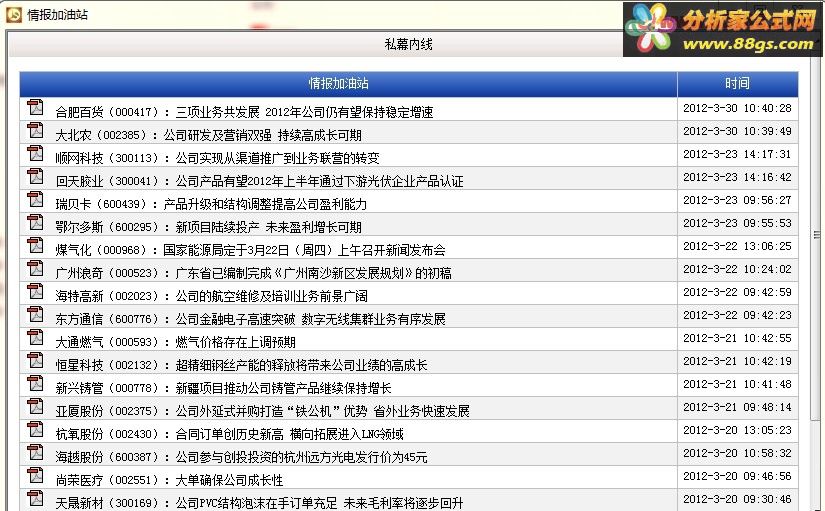Click document icon beside 广州浪奇 row
The width and height of the screenshot is (825, 511).
point(35,268)
